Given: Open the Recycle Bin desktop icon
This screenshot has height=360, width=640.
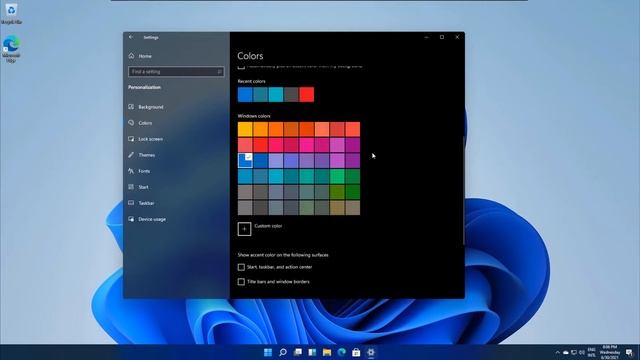Looking at the screenshot, I should (x=11, y=13).
